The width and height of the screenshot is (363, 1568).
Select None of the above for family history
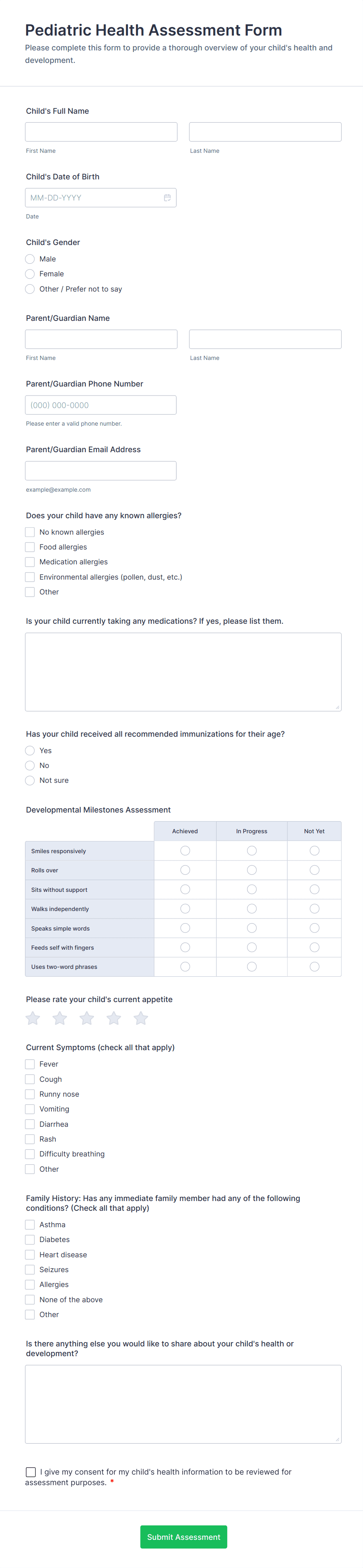click(x=29, y=1300)
